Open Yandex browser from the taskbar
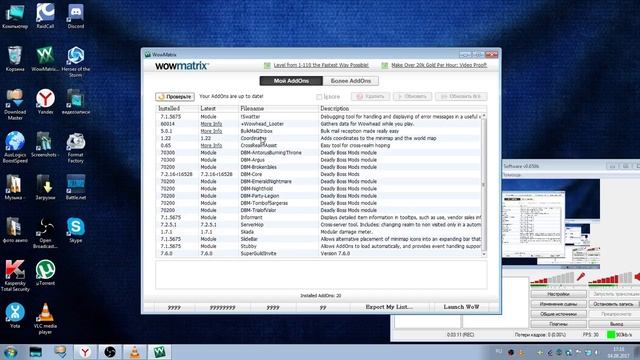 tap(85, 352)
